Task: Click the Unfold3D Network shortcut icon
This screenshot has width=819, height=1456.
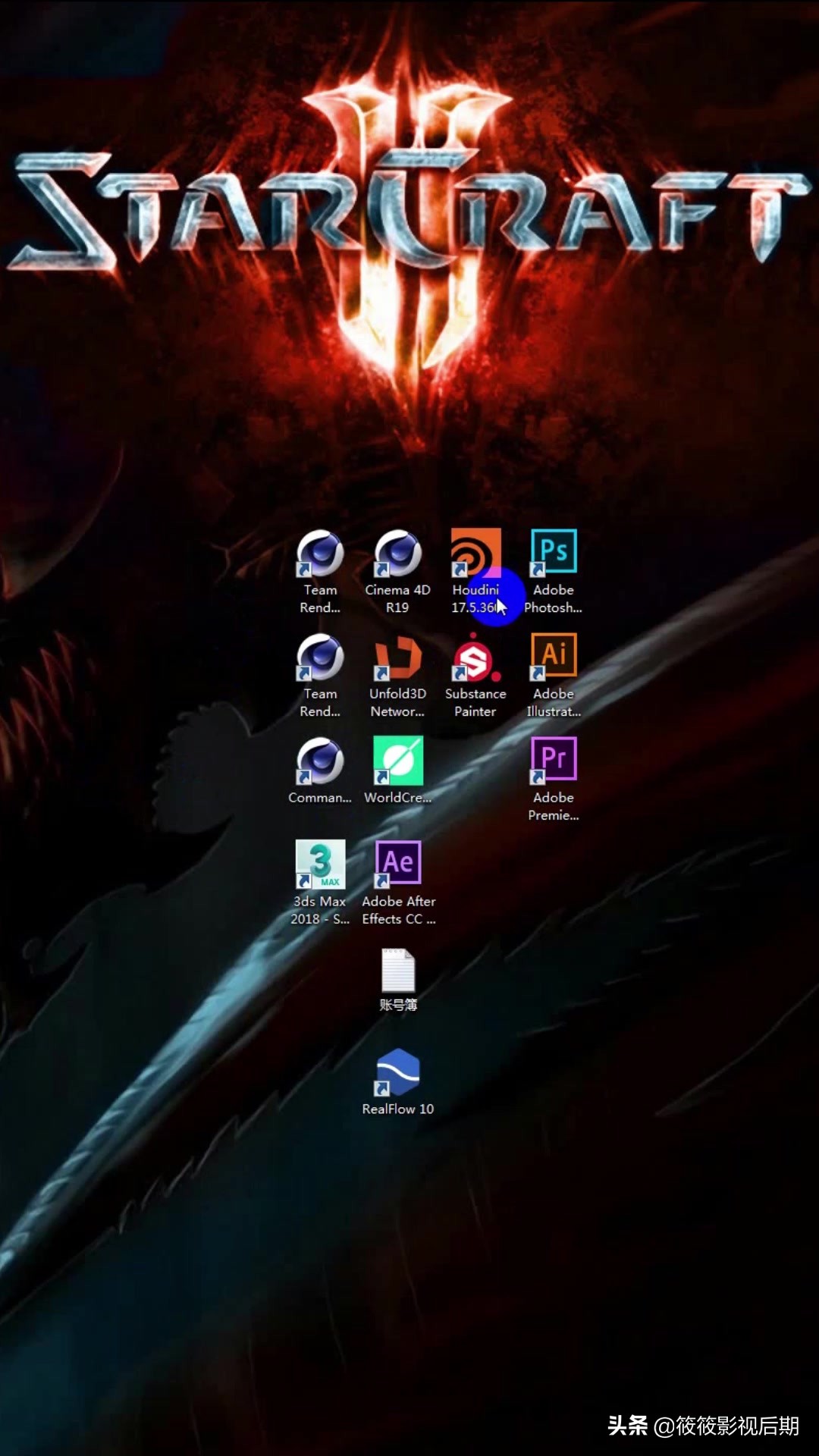Action: [x=397, y=657]
